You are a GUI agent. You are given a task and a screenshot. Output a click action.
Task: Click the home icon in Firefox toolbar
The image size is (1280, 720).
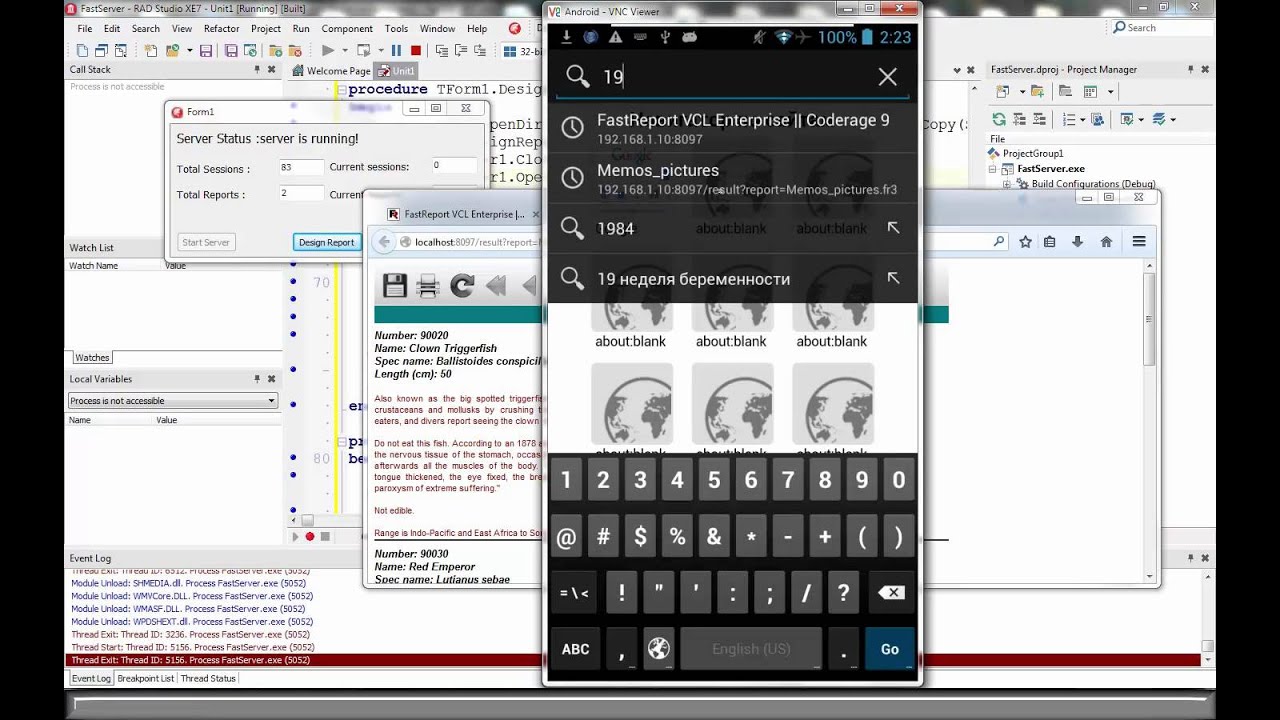click(x=1106, y=242)
